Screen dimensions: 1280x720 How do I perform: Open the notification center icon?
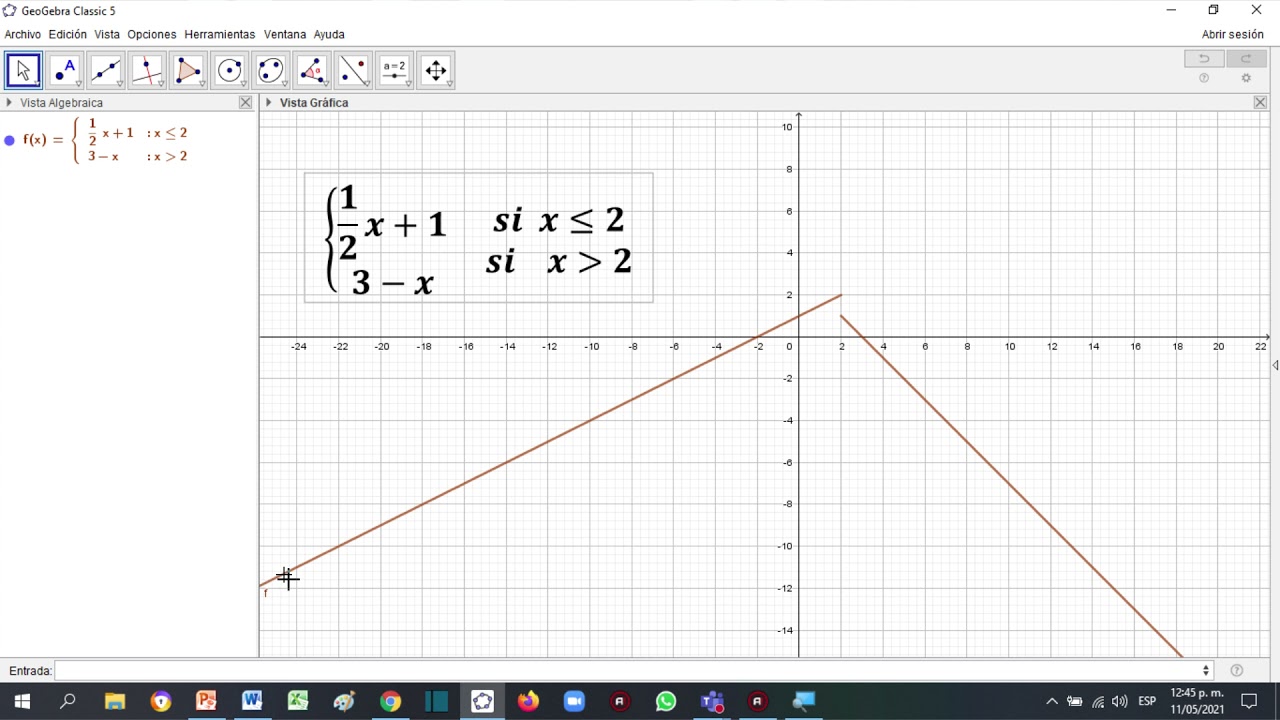1249,701
